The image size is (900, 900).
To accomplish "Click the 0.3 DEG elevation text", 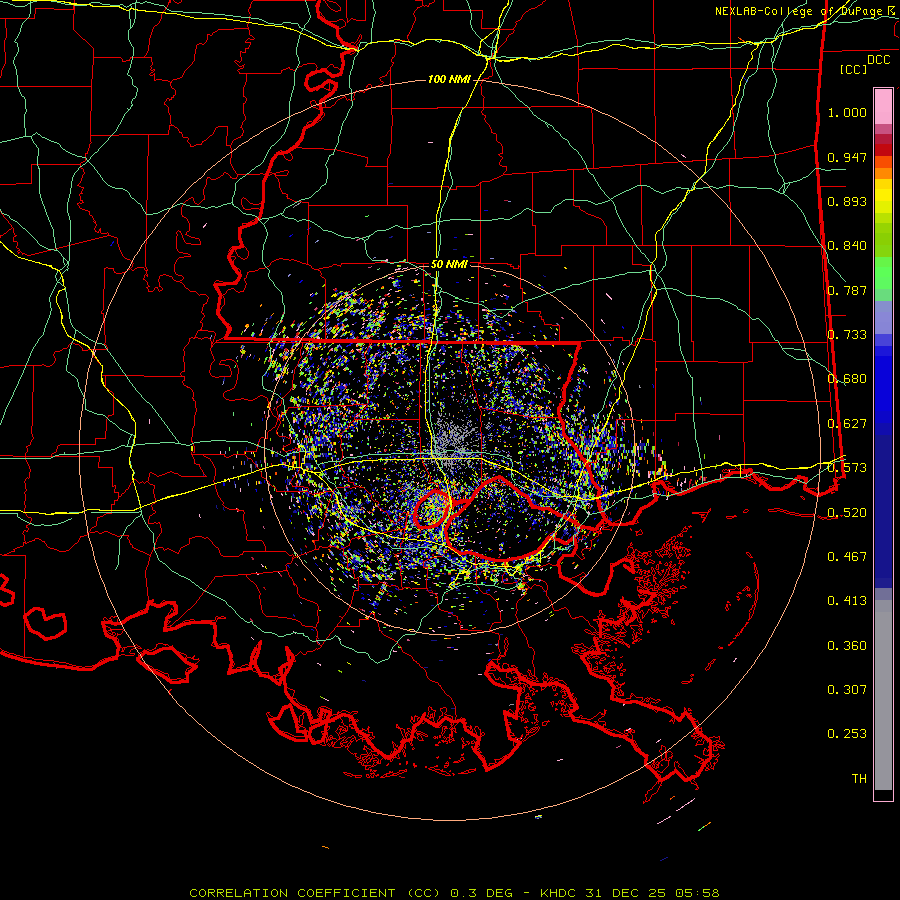I will click(x=483, y=893).
